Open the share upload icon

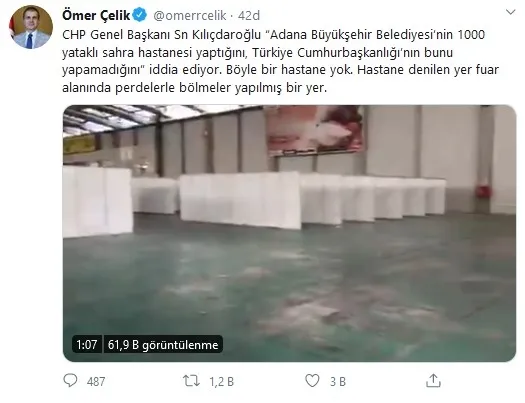433,381
